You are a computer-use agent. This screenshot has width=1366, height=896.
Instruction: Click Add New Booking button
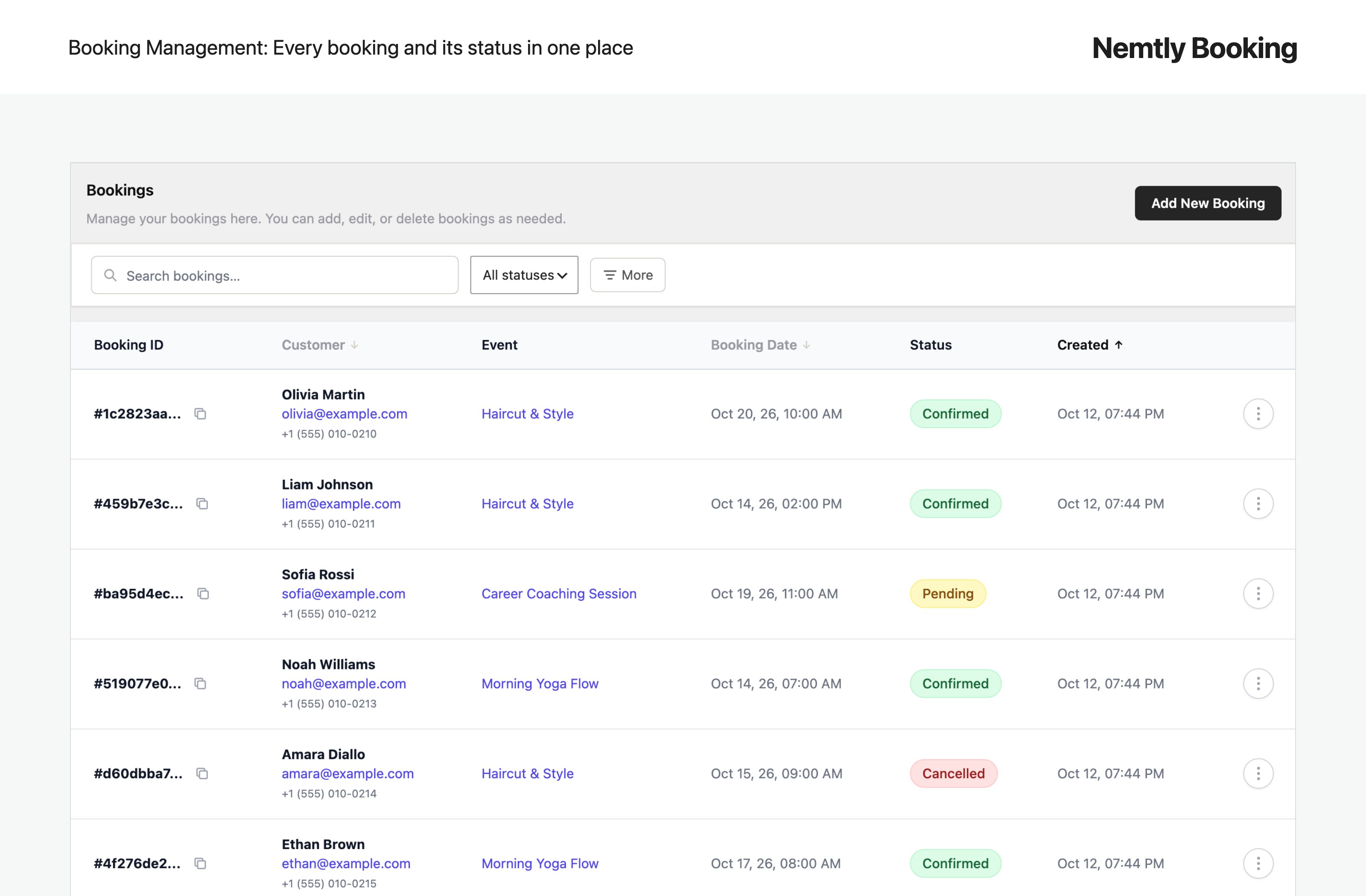tap(1208, 203)
